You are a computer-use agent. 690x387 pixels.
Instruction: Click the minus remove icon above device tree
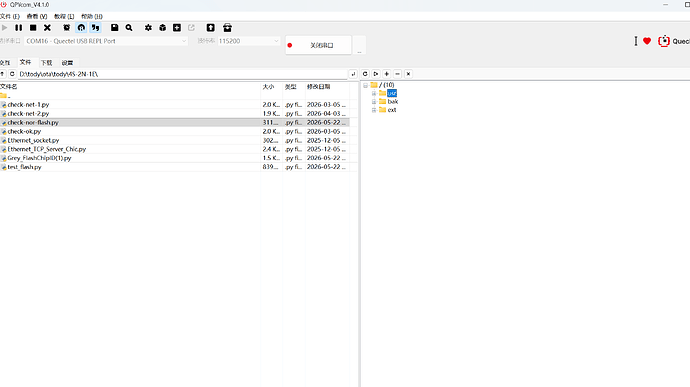click(x=397, y=74)
